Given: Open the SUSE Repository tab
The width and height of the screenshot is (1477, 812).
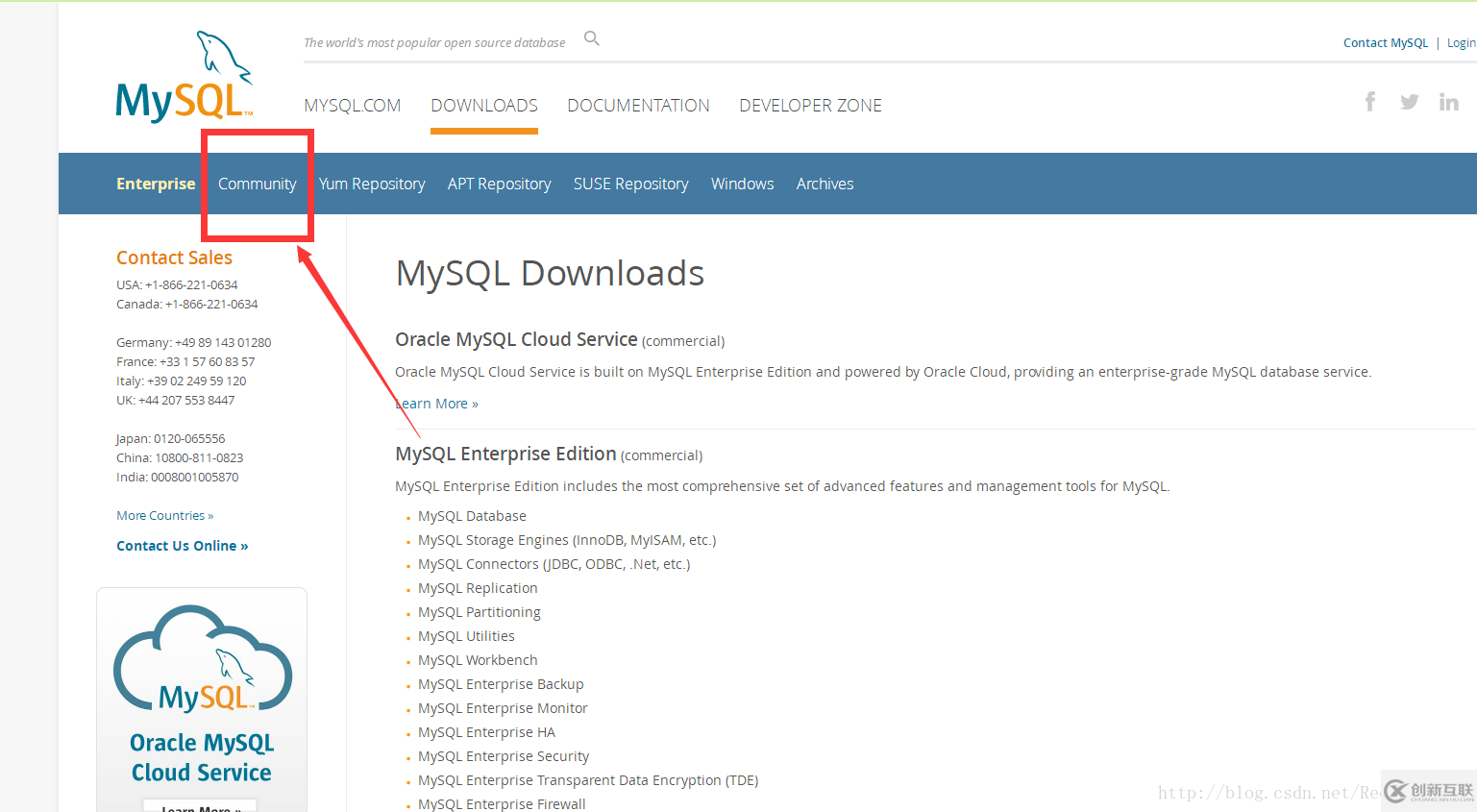Looking at the screenshot, I should coord(631,184).
